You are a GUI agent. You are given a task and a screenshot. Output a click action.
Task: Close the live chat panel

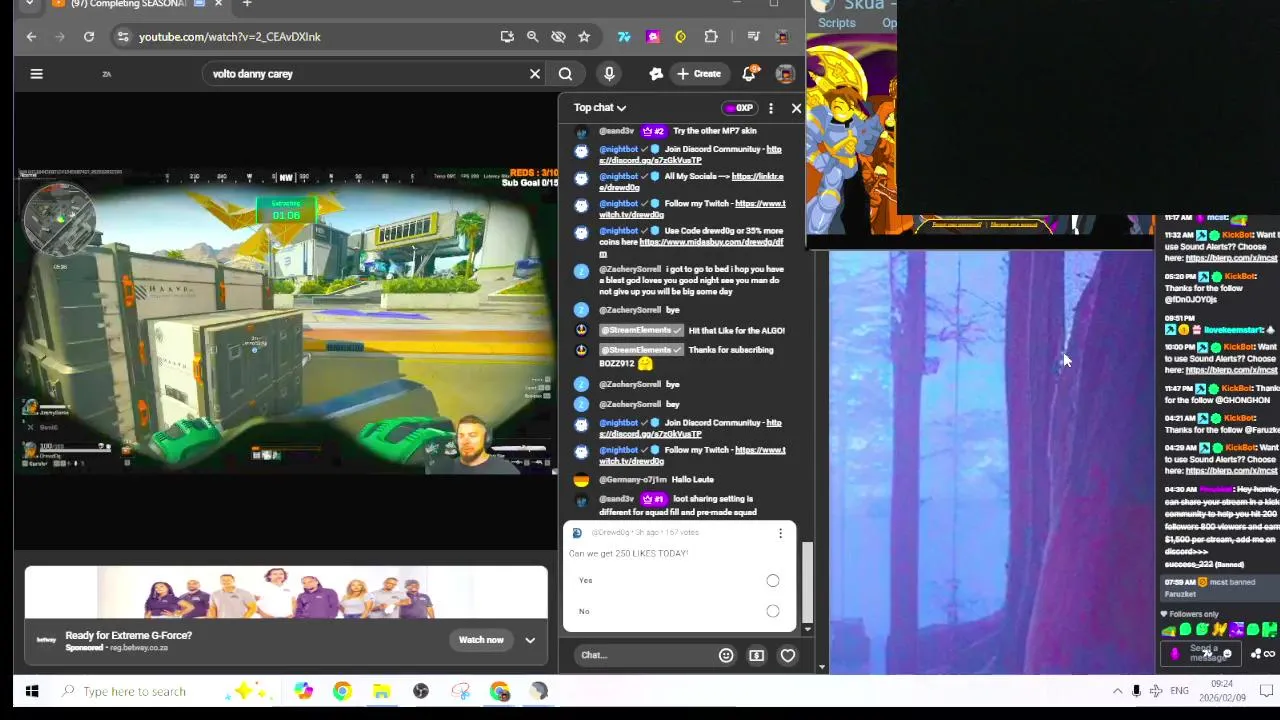[796, 108]
